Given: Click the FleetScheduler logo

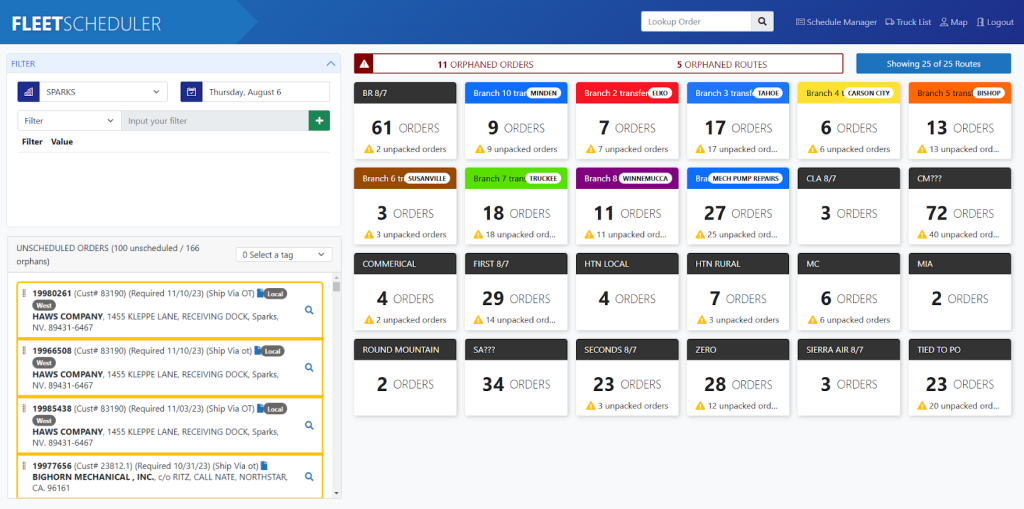Looking at the screenshot, I should pos(86,24).
